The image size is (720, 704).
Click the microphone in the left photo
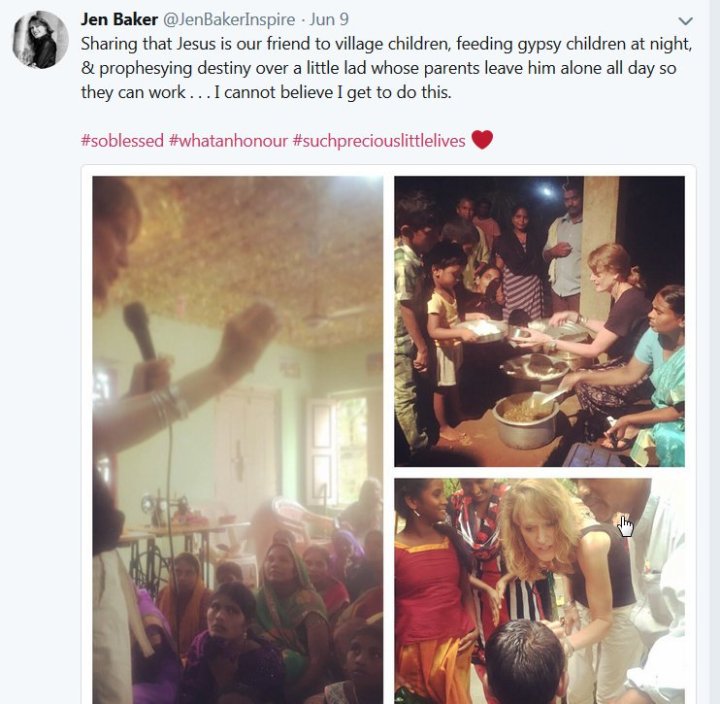point(140,331)
